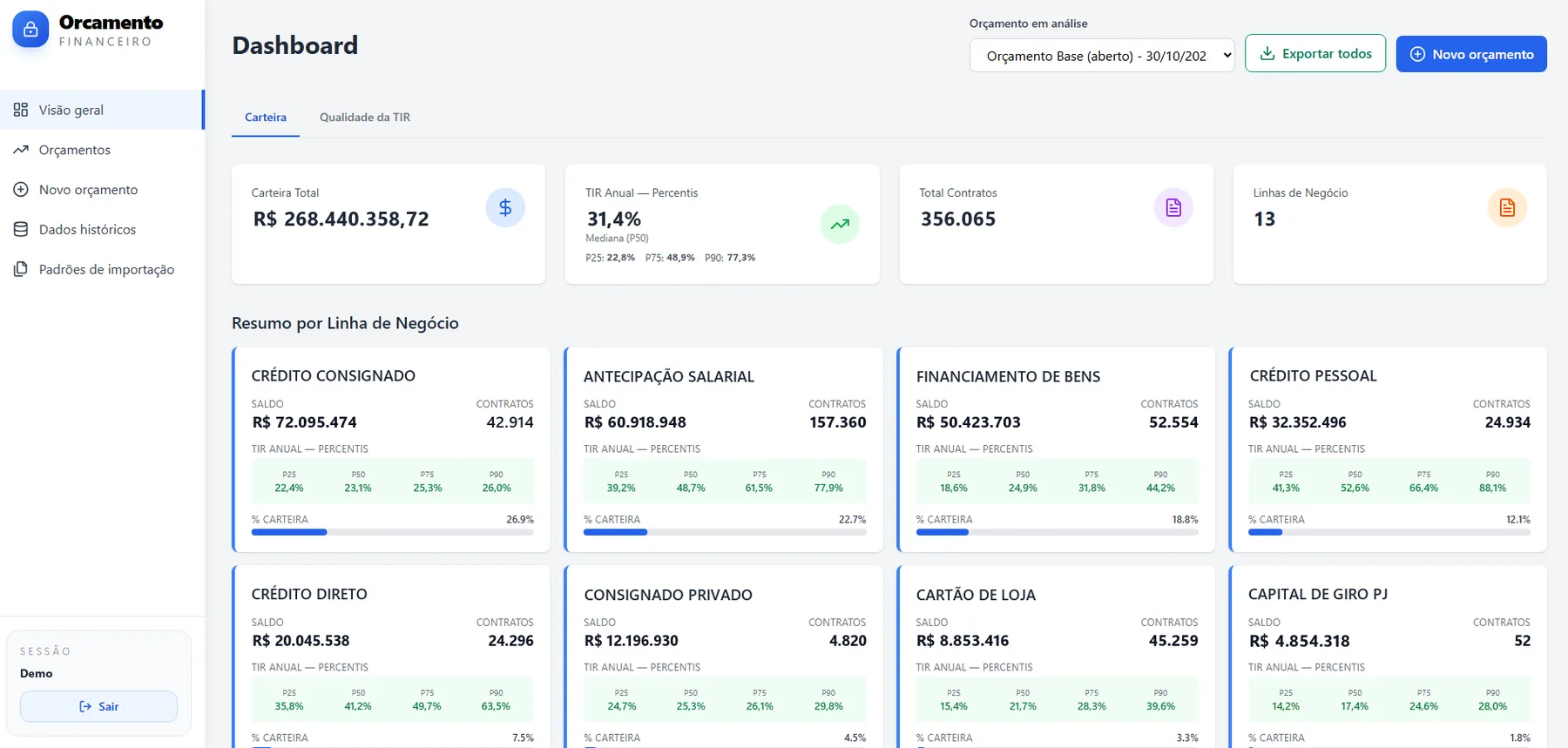Click the Financiamento de Bens % carteira progress bar
This screenshot has width=1568, height=748.
1058,532
